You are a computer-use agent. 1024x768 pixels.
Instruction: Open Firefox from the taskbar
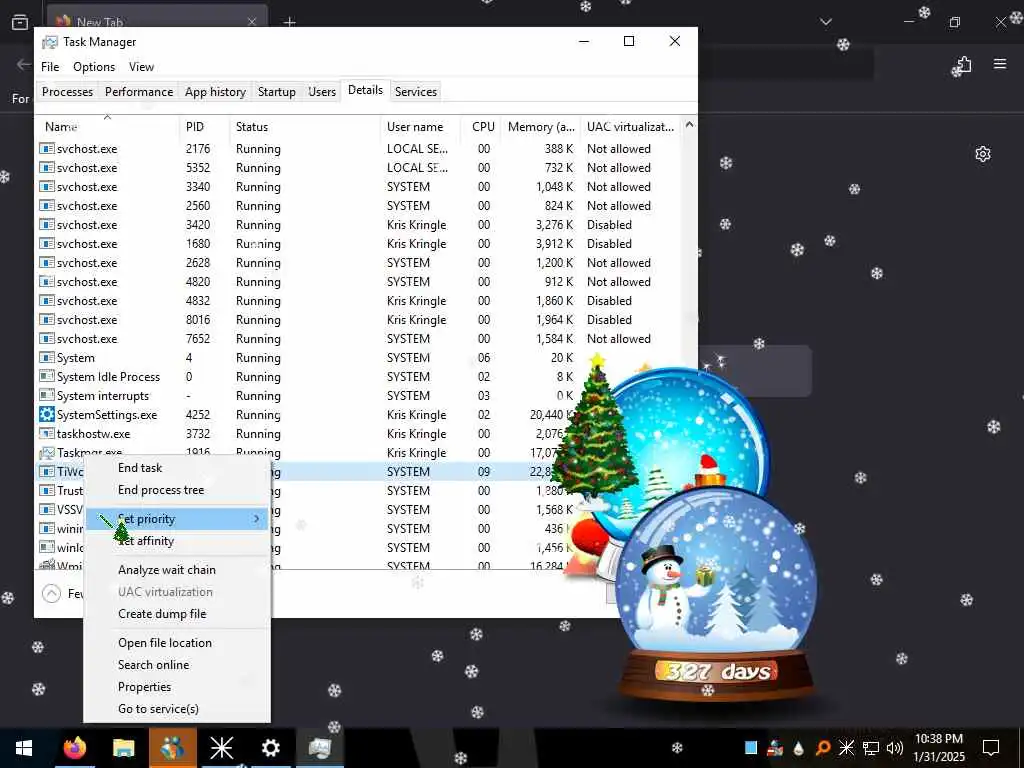74,748
